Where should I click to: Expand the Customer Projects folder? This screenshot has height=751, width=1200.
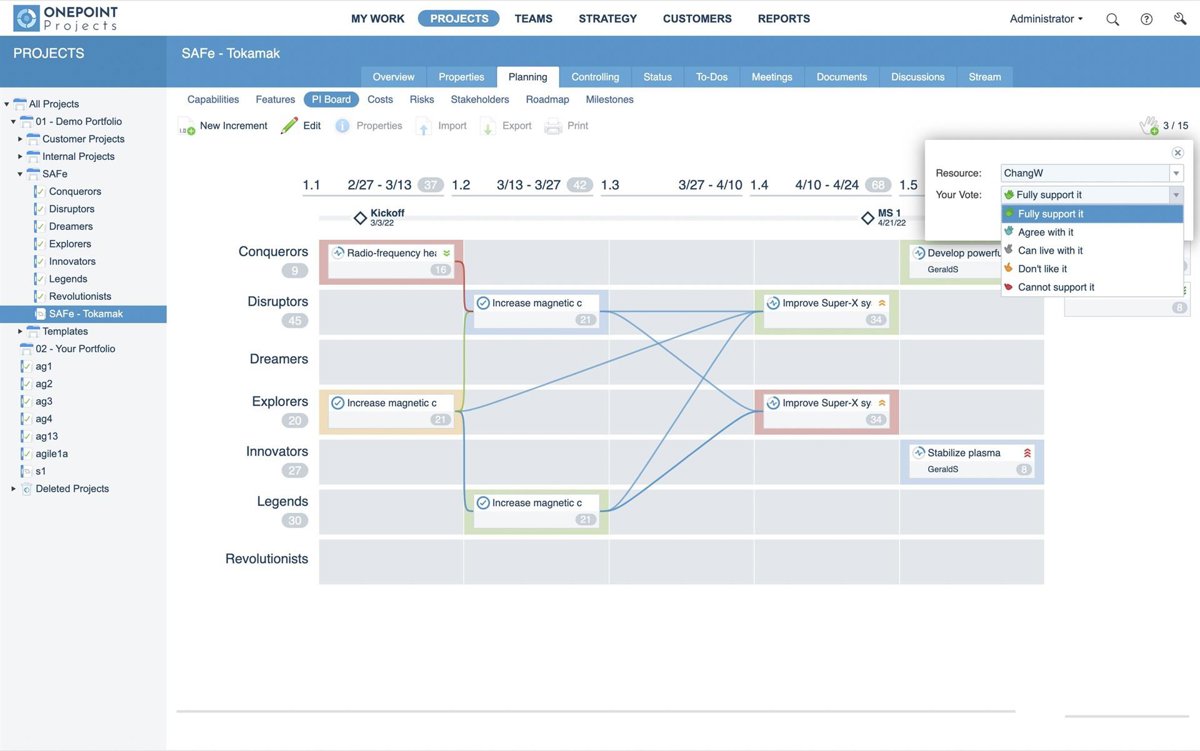[x=20, y=139]
